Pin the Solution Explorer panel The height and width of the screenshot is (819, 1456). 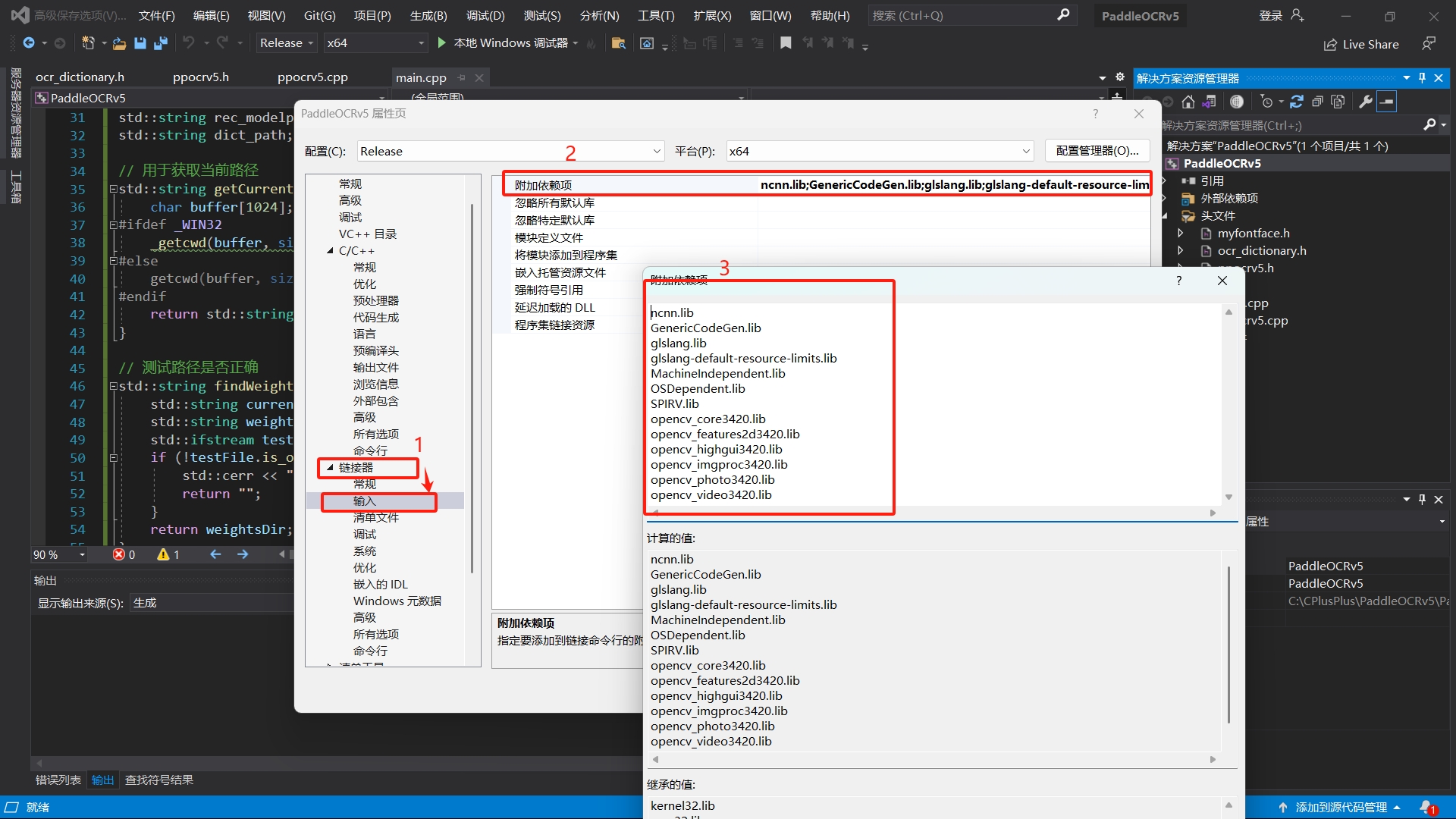tap(1422, 78)
